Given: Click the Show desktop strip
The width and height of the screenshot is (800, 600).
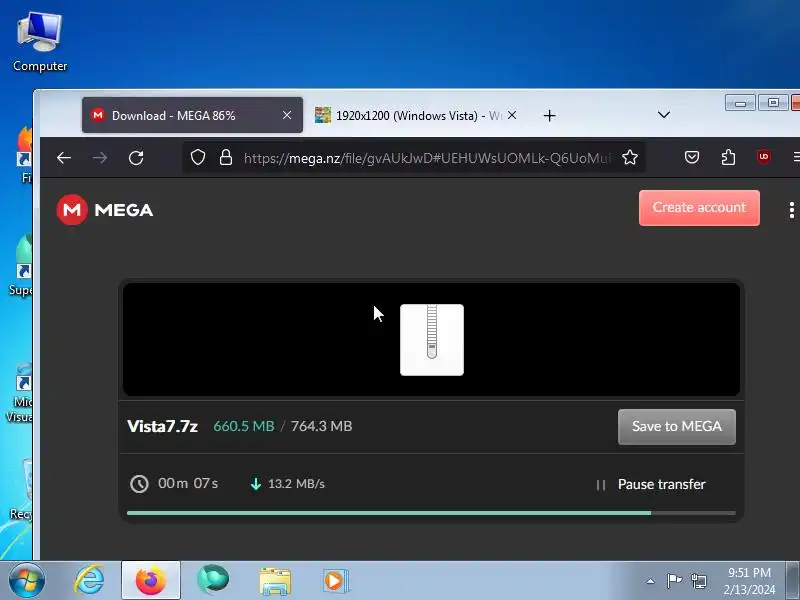Looking at the screenshot, I should pyautogui.click(x=792, y=581).
